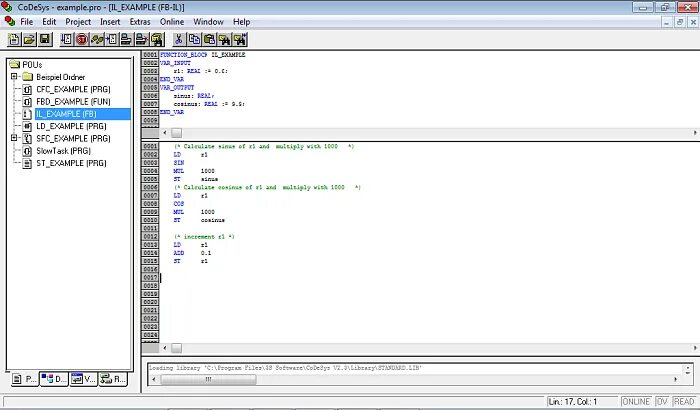Open the Window menu

point(208,22)
